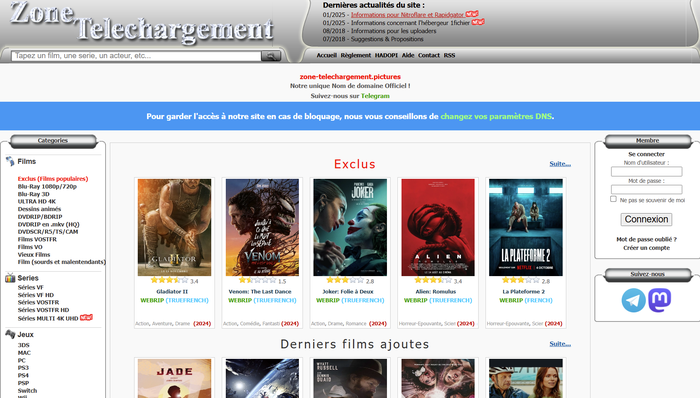Select 'Séries VOSTFR HD' category
The width and height of the screenshot is (700, 398).
click(x=43, y=310)
